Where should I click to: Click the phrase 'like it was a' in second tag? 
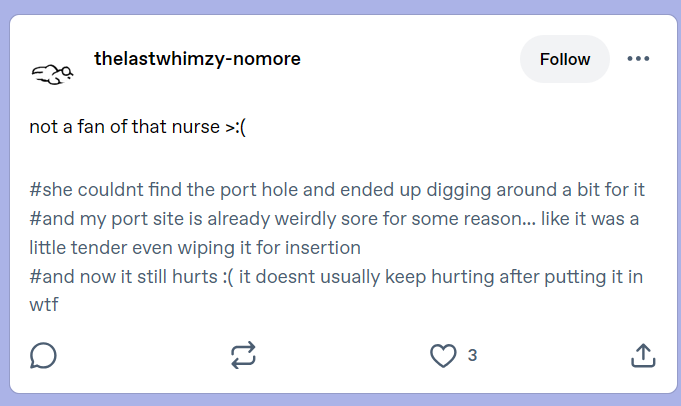pyautogui.click(x=590, y=219)
